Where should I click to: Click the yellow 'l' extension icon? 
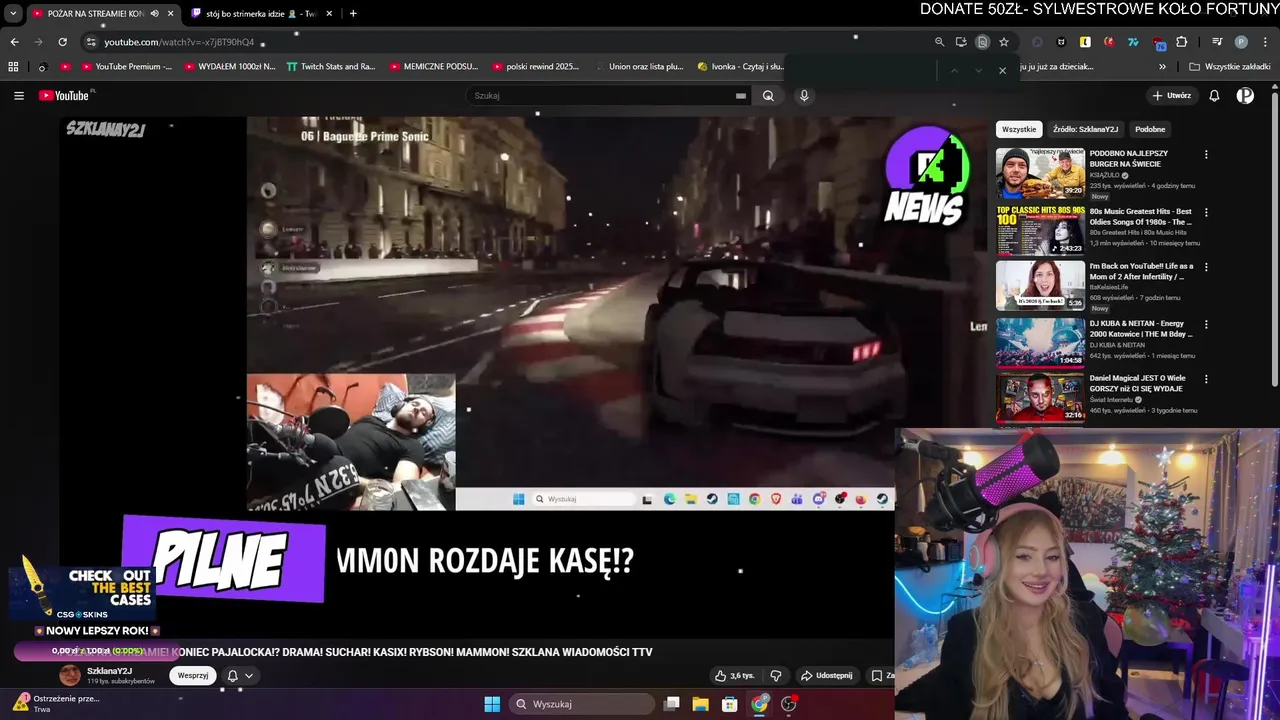coord(1085,42)
